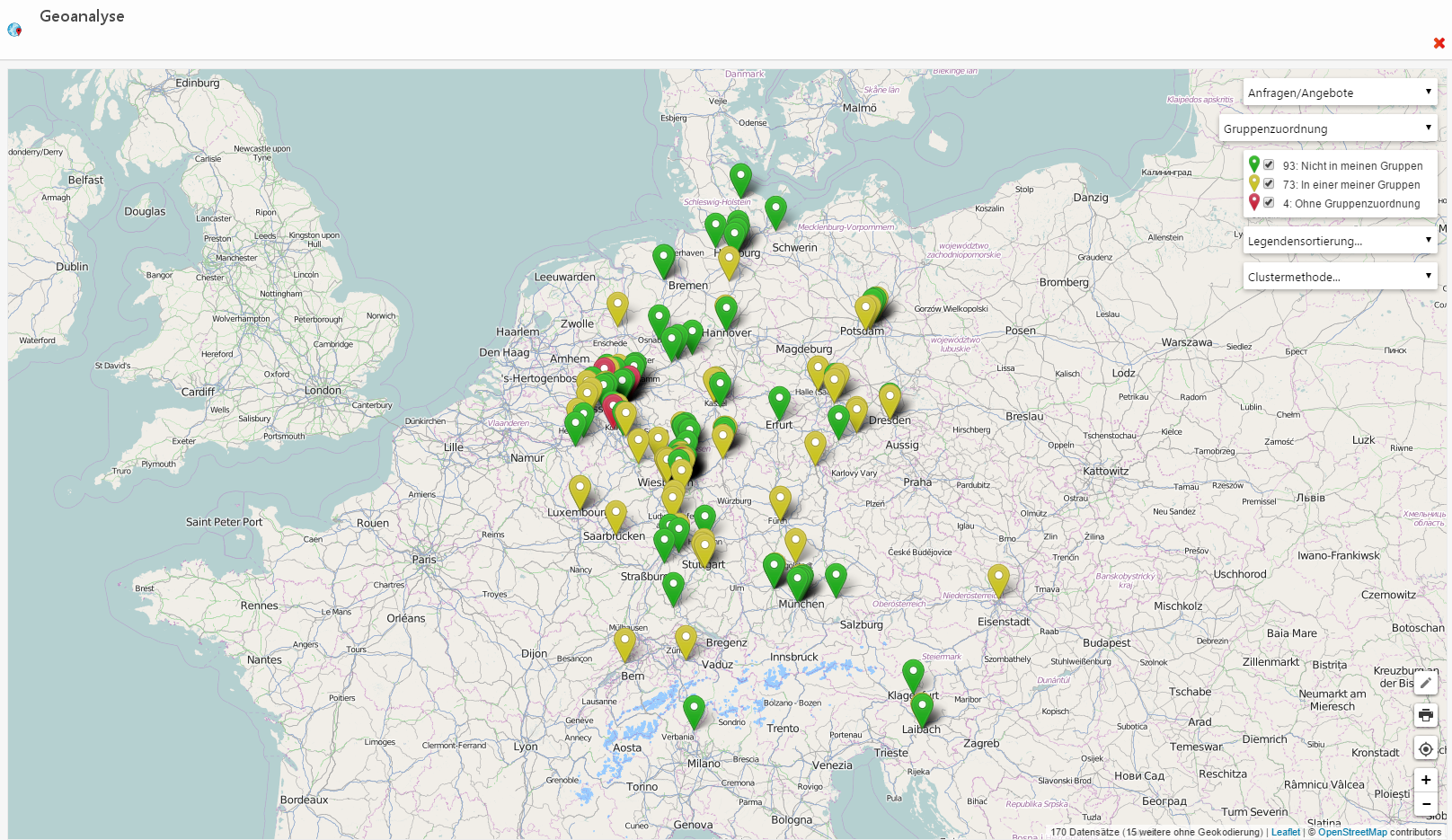Click the green legend pin swatch

pos(1253,164)
